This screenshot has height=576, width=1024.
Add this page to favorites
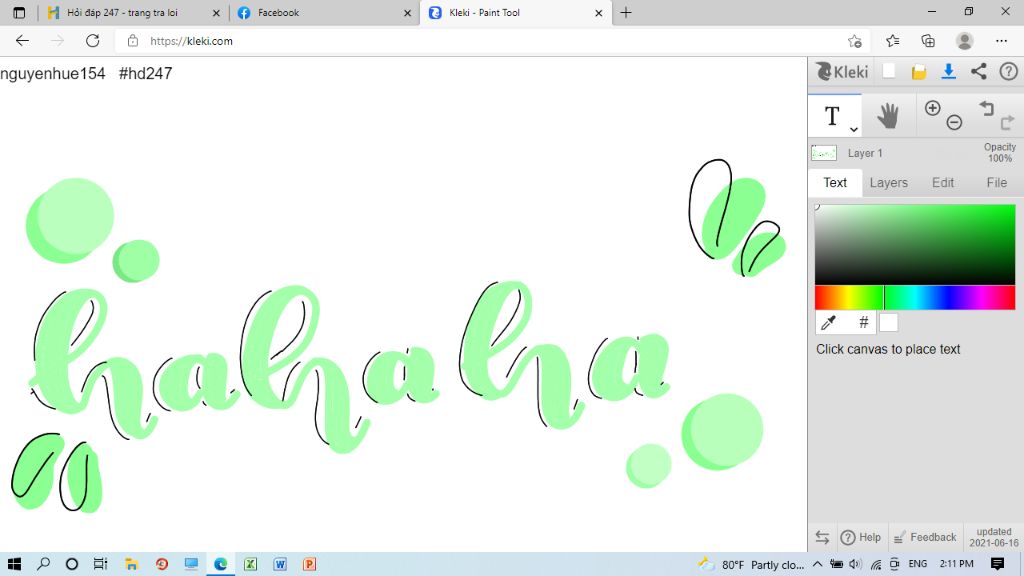pyautogui.click(x=854, y=41)
